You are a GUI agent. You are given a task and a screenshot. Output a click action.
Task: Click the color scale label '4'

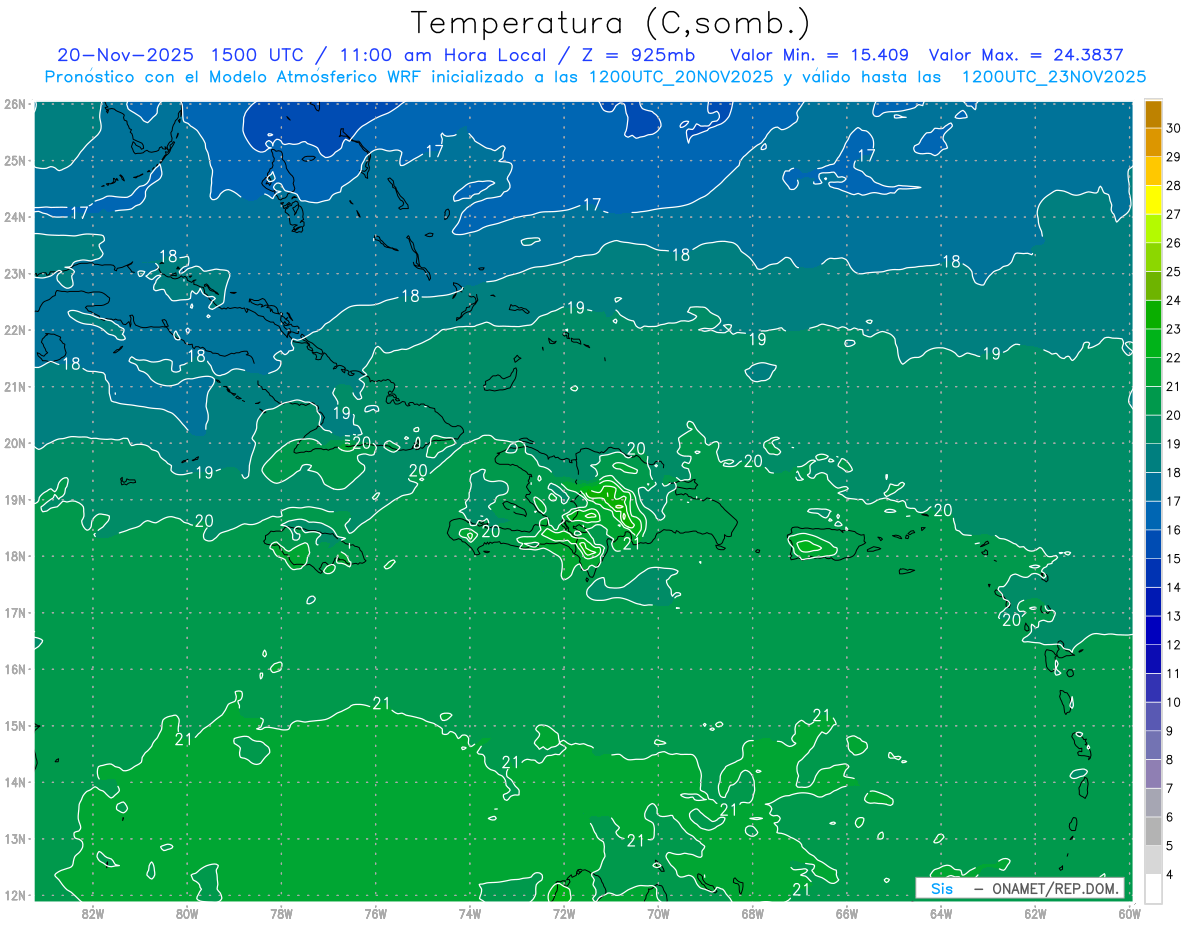[x=1169, y=874]
